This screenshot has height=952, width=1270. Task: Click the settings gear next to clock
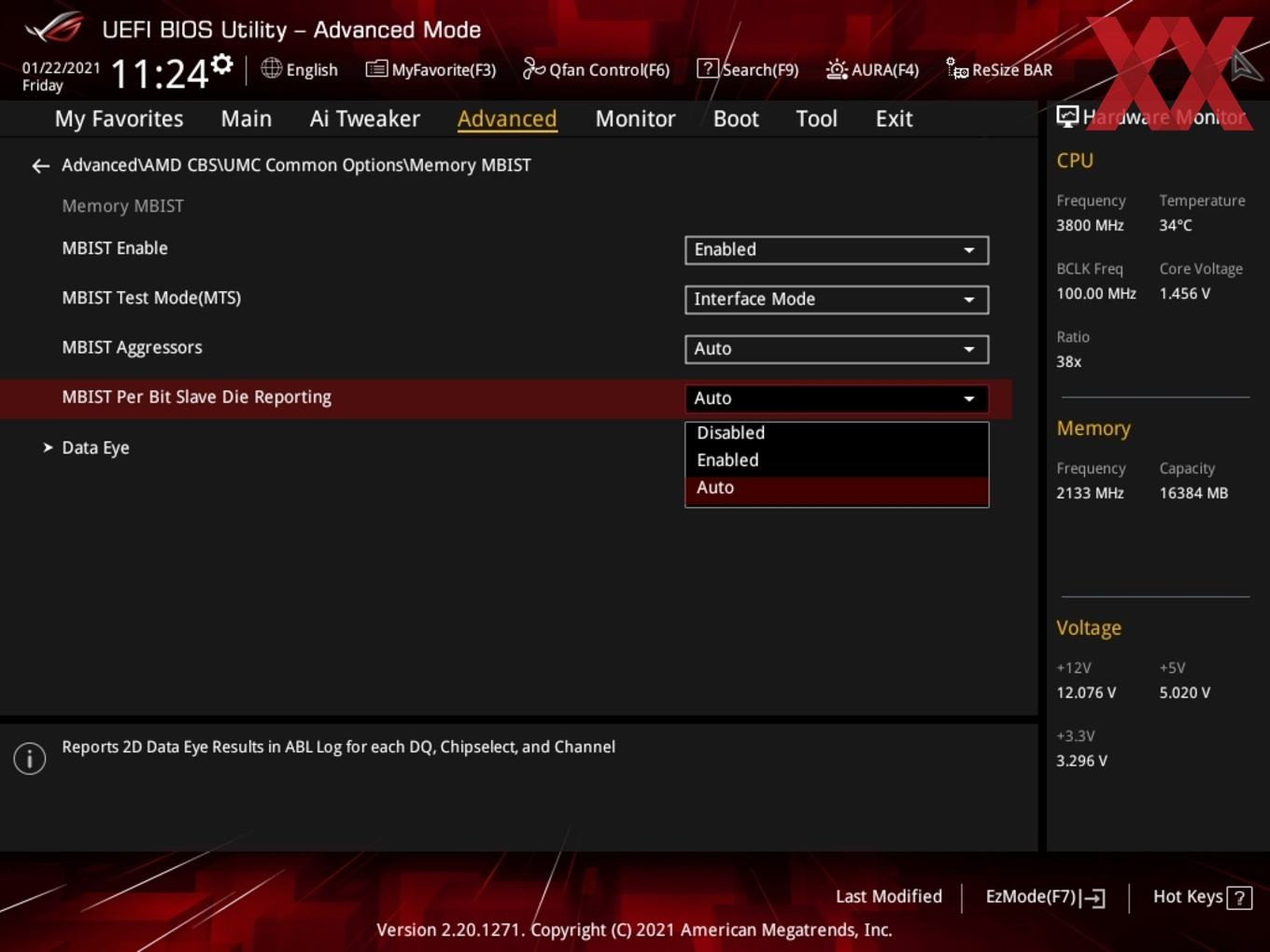click(222, 63)
